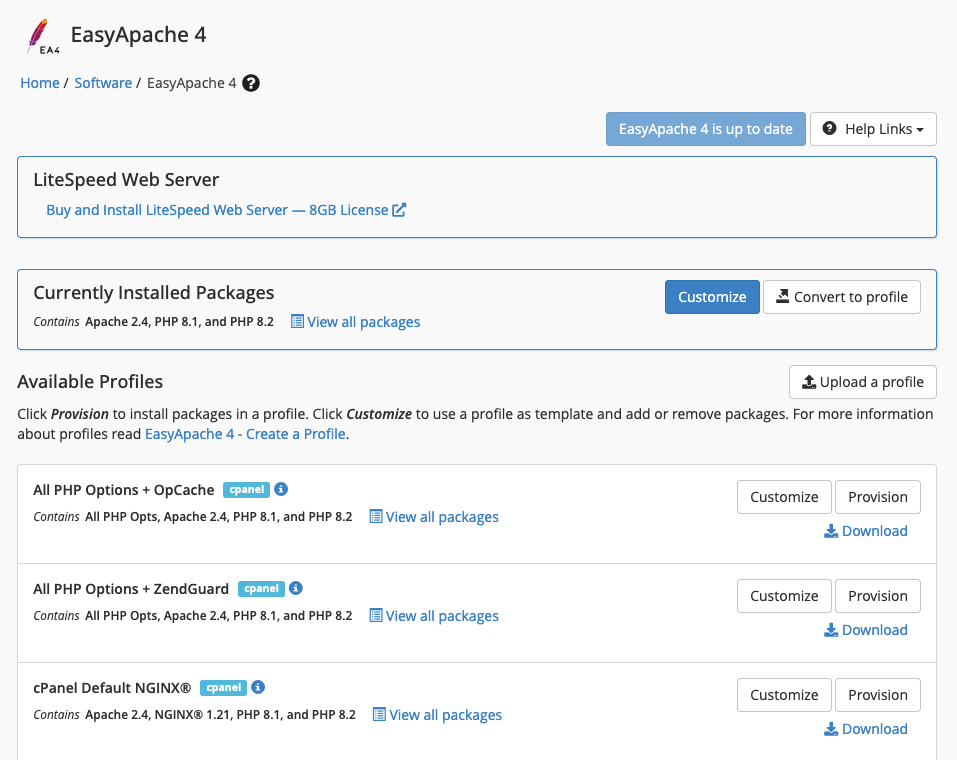The width and height of the screenshot is (957, 760).
Task: Click 'Currently Installed Packages' heading
Action: (x=154, y=292)
